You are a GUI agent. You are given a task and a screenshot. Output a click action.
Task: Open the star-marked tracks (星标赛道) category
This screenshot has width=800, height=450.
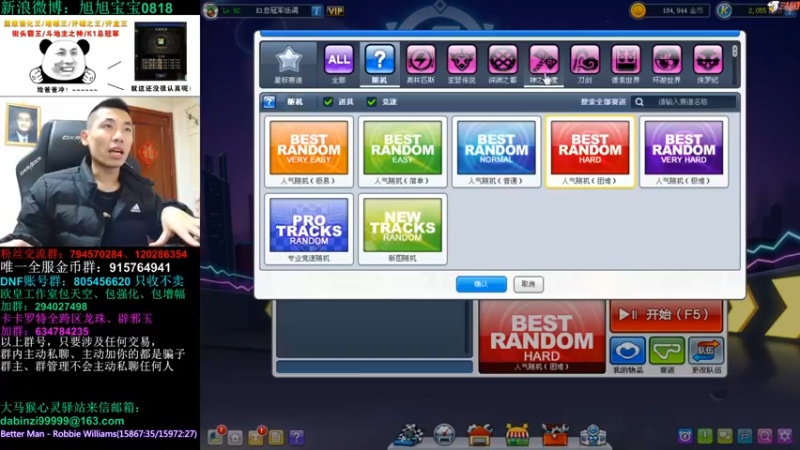[x=288, y=64]
